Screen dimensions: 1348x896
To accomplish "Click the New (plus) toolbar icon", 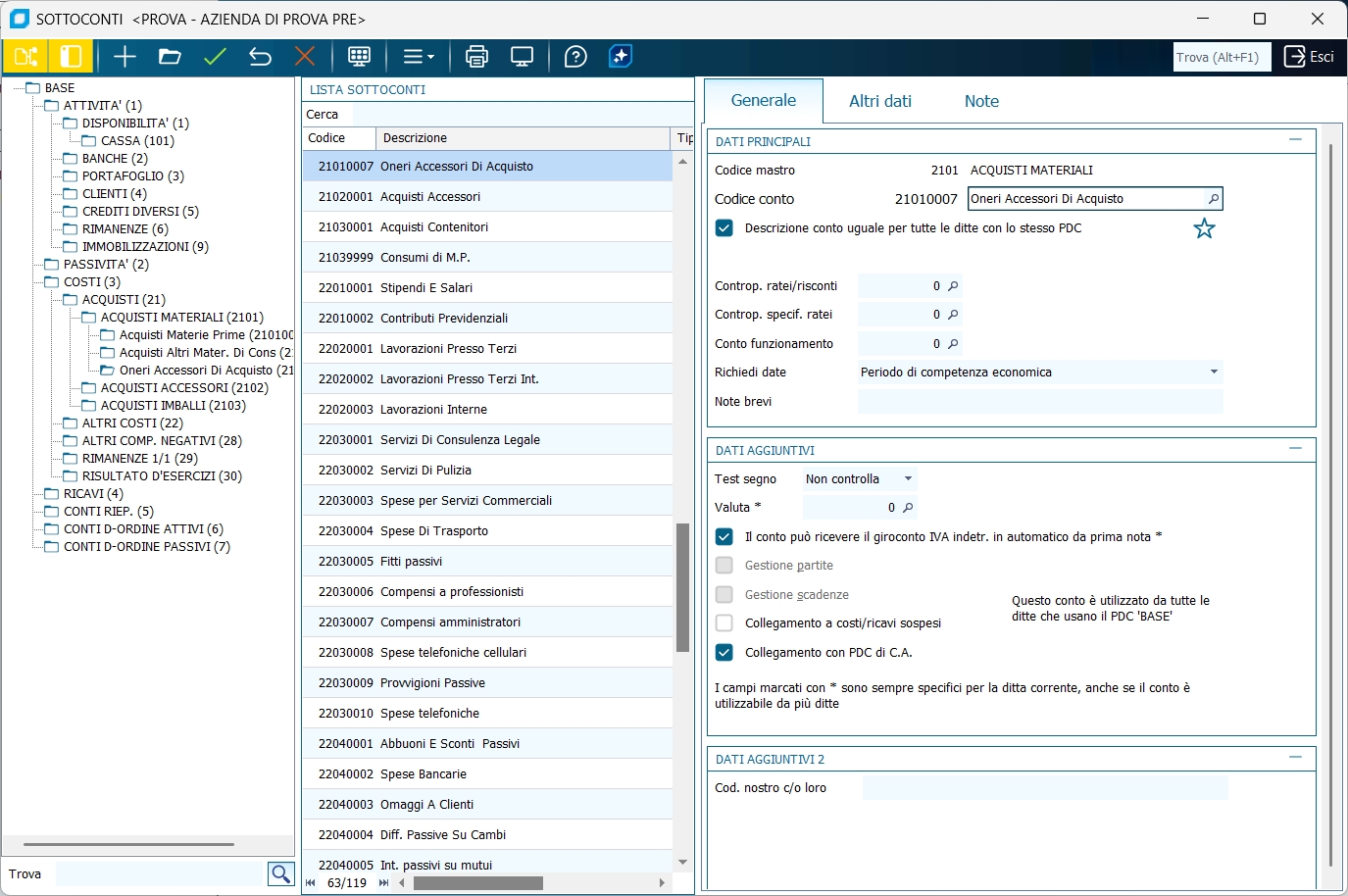I will tap(125, 57).
